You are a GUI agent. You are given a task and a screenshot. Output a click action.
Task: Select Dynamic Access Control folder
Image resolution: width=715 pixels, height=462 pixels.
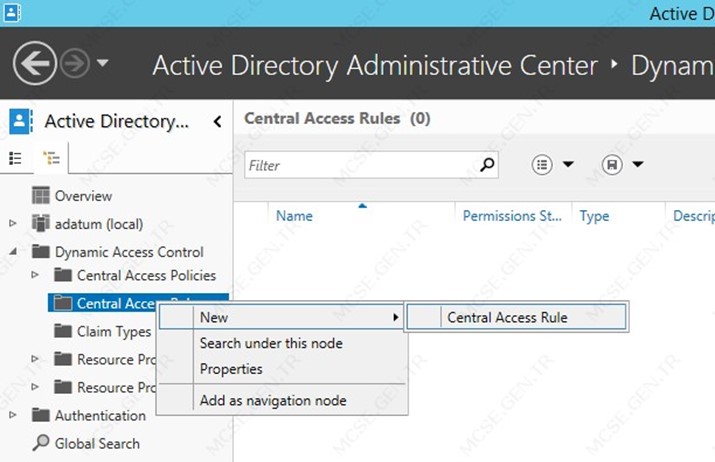(129, 252)
